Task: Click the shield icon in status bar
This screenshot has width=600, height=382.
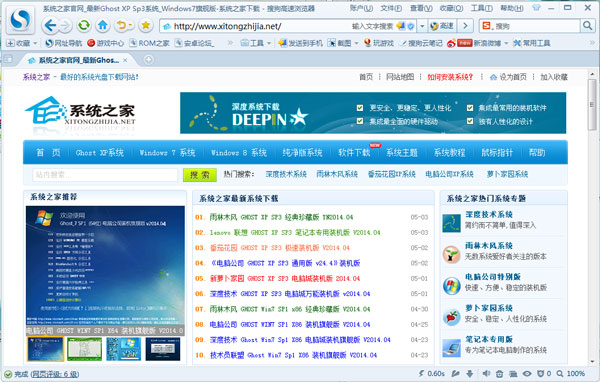Action: click(x=540, y=373)
